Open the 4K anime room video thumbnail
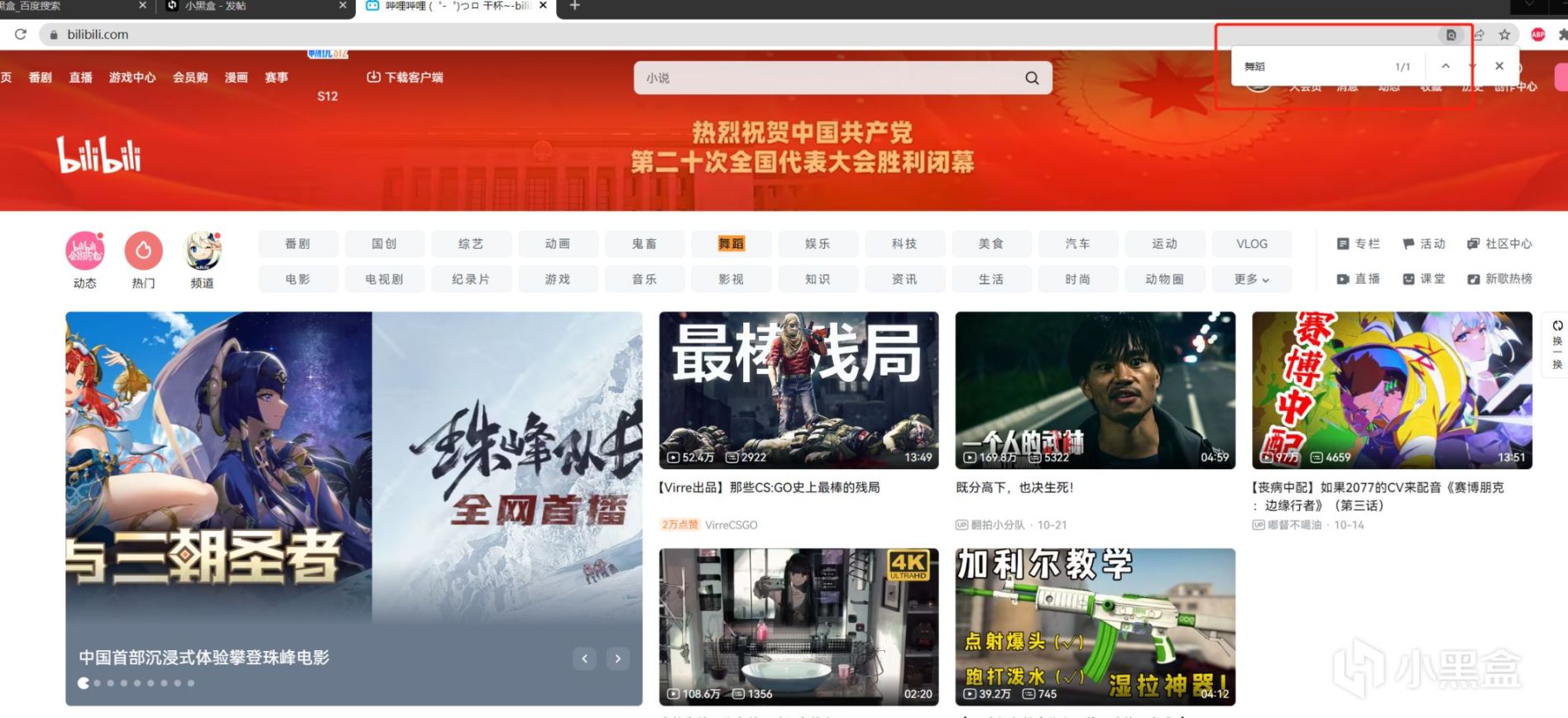 [x=799, y=627]
